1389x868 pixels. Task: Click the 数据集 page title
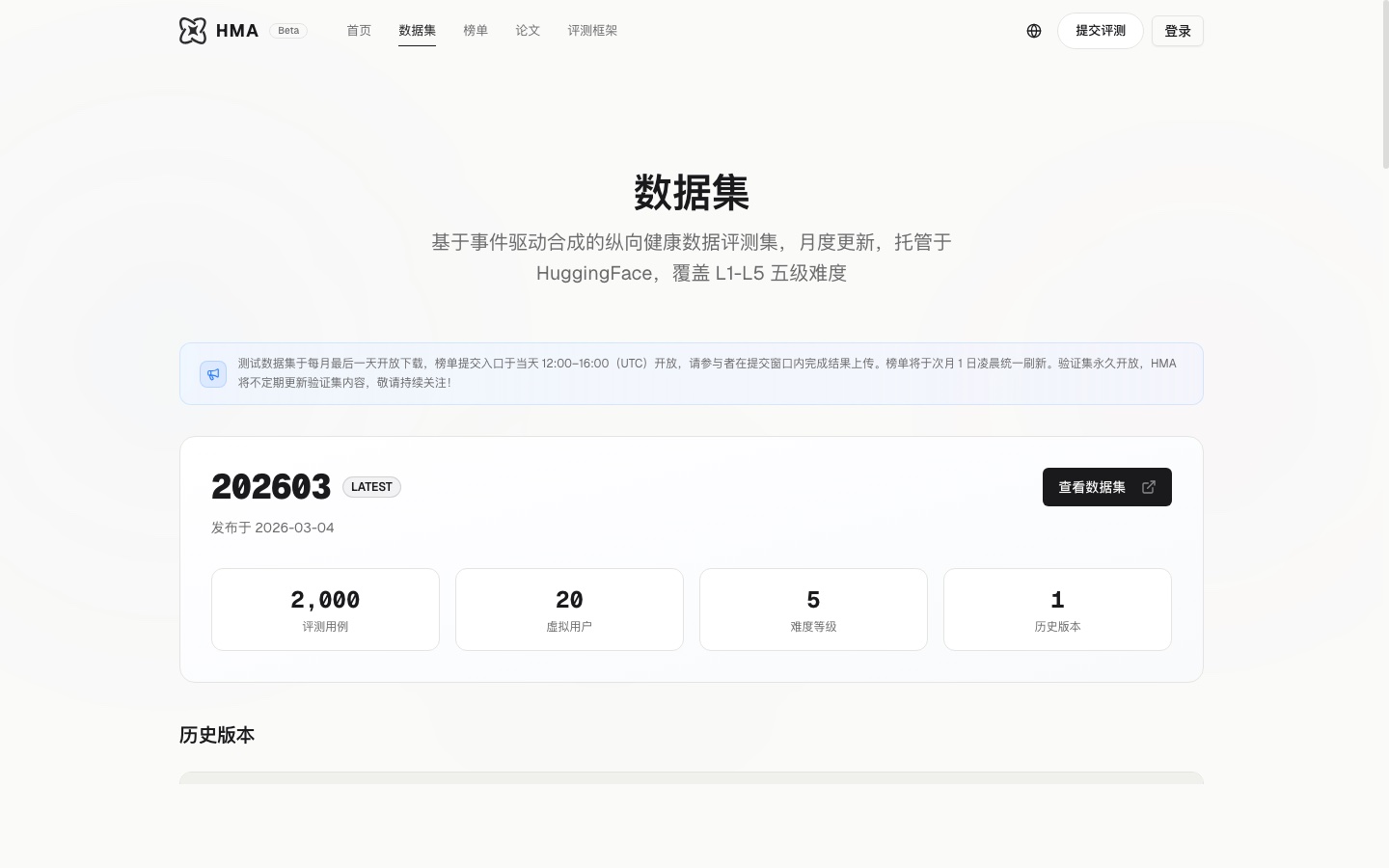[x=692, y=192]
